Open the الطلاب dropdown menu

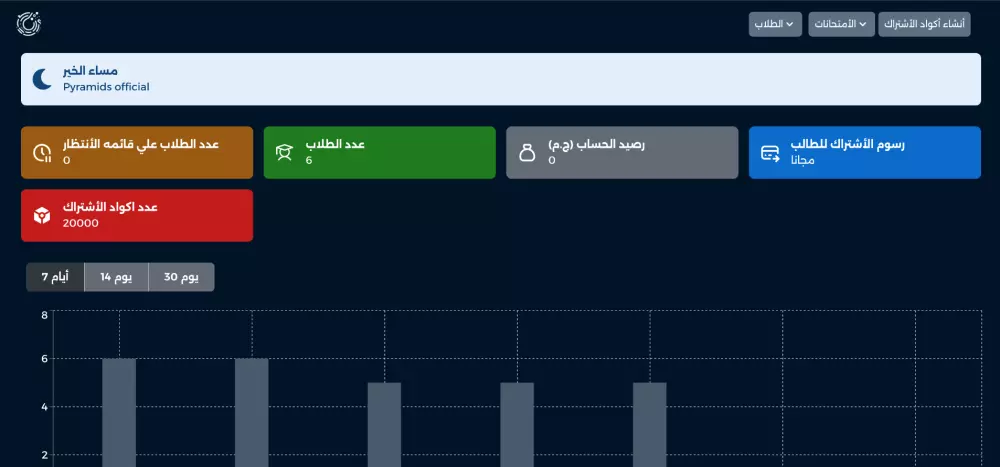(x=775, y=24)
